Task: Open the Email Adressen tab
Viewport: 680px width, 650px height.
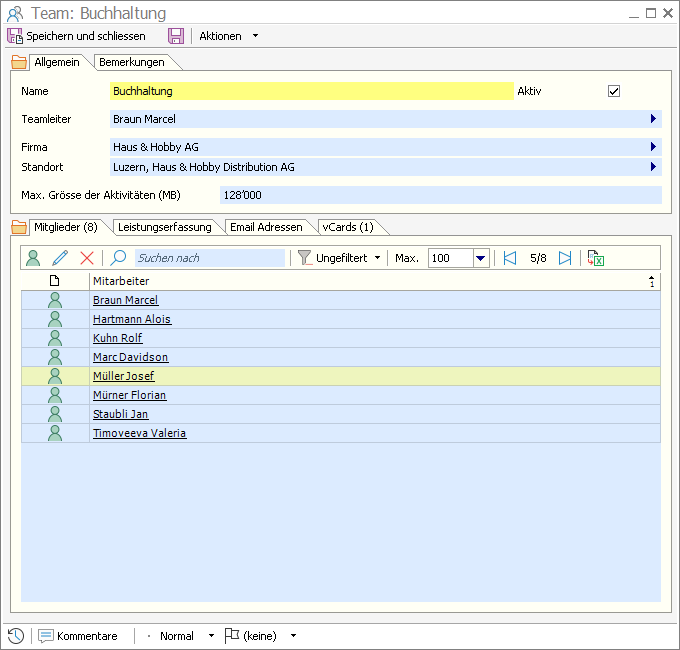Action: 266,227
